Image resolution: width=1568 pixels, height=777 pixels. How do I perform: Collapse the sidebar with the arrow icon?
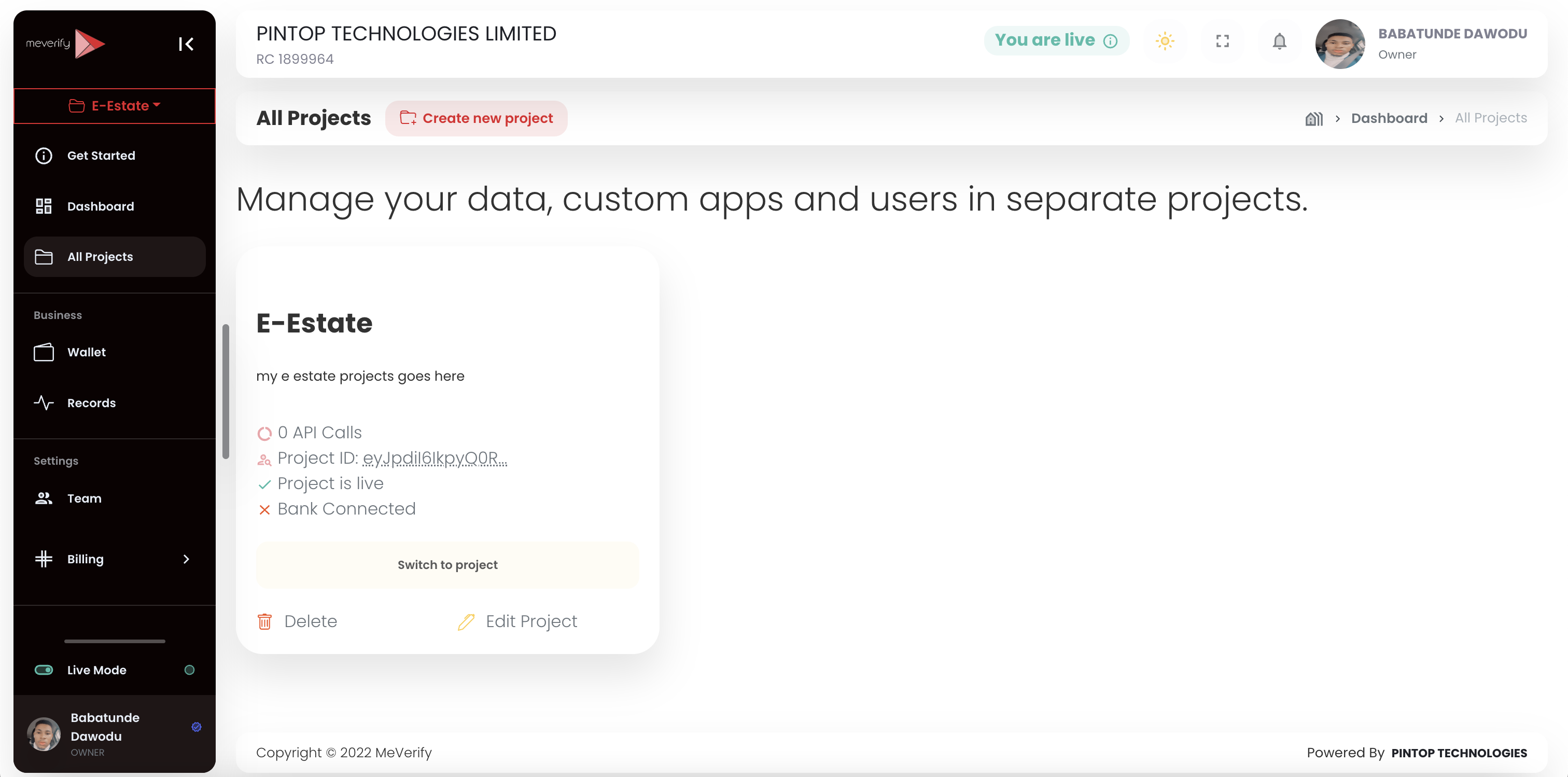click(x=186, y=44)
